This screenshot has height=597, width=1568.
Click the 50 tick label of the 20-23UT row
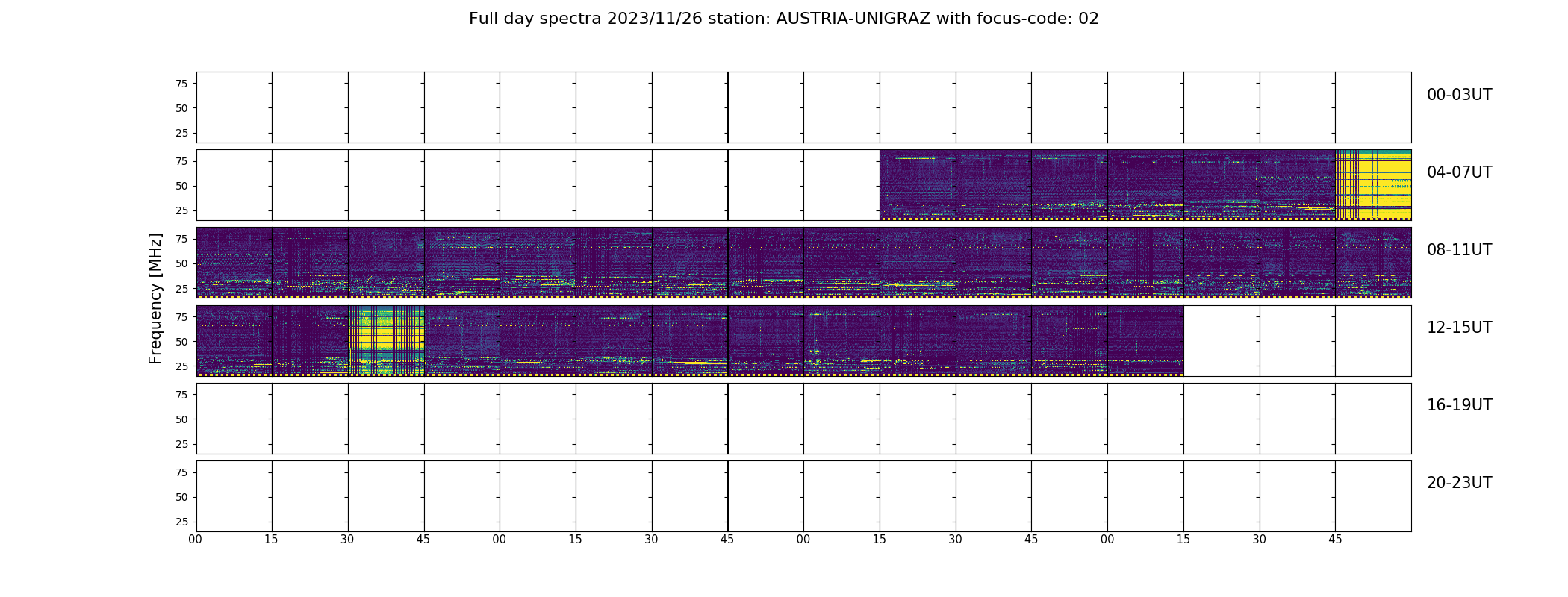click(x=181, y=497)
